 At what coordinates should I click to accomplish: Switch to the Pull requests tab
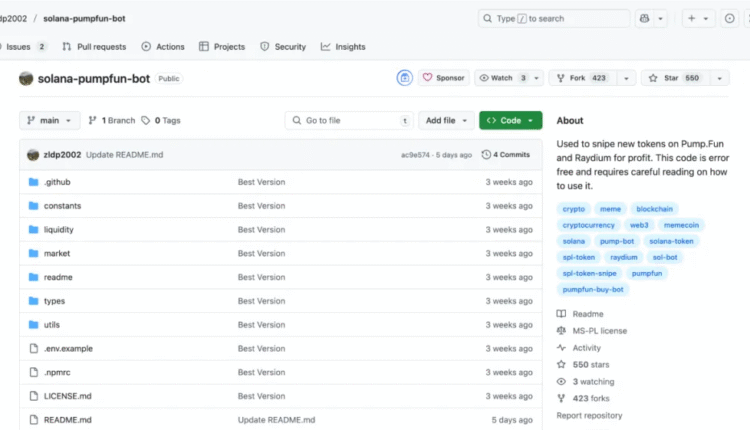point(94,47)
